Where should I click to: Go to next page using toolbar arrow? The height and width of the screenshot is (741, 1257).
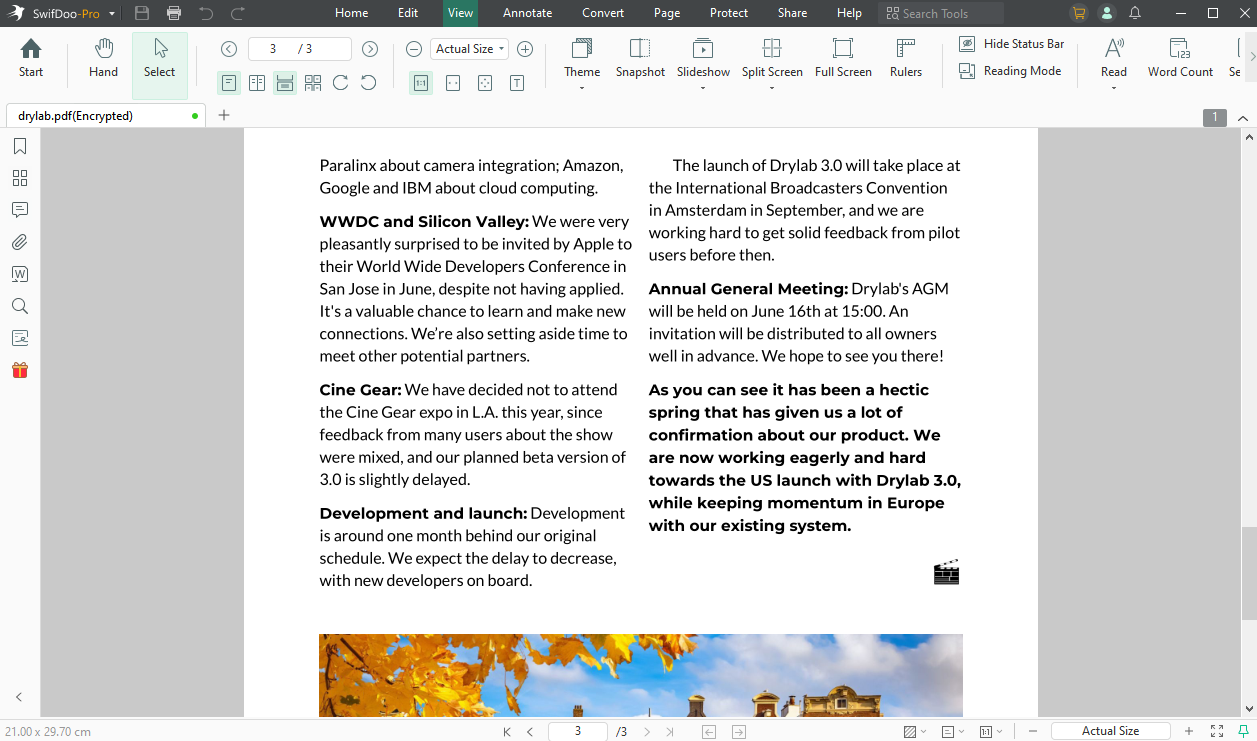point(370,49)
